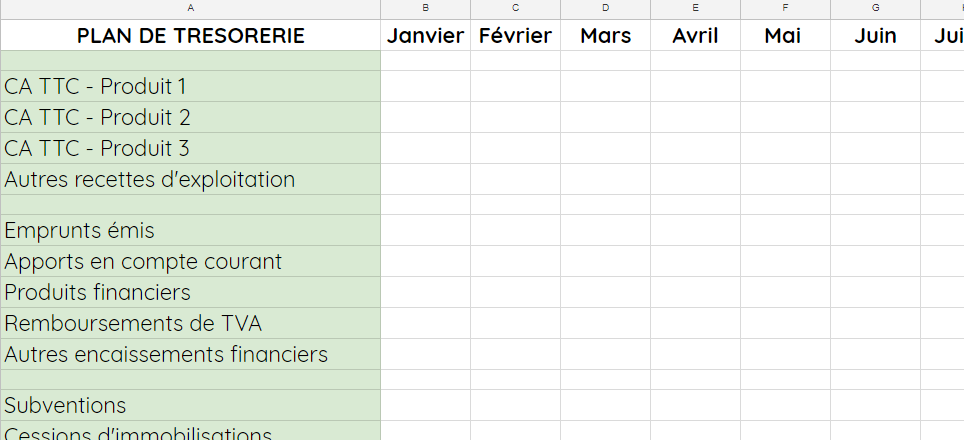Click the PLAN DE TRESORERIE title cell

tap(191, 35)
